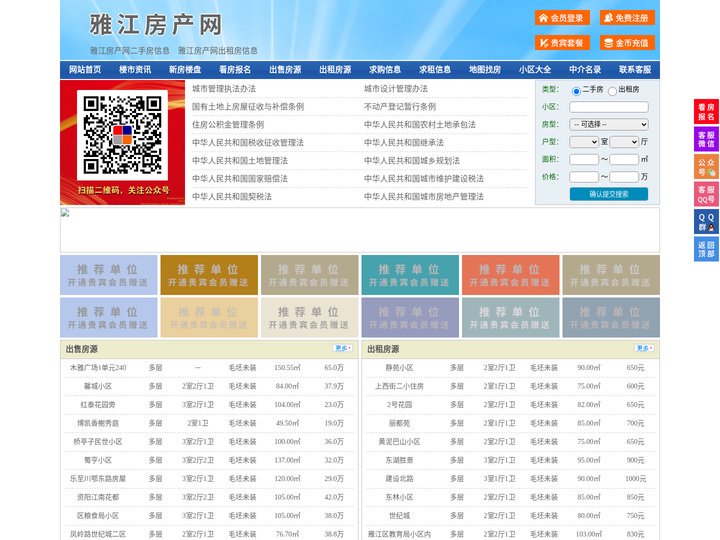Viewport: 720px width, 540px height.
Task: Open 求购信息 in navigation bar
Action: (385, 70)
